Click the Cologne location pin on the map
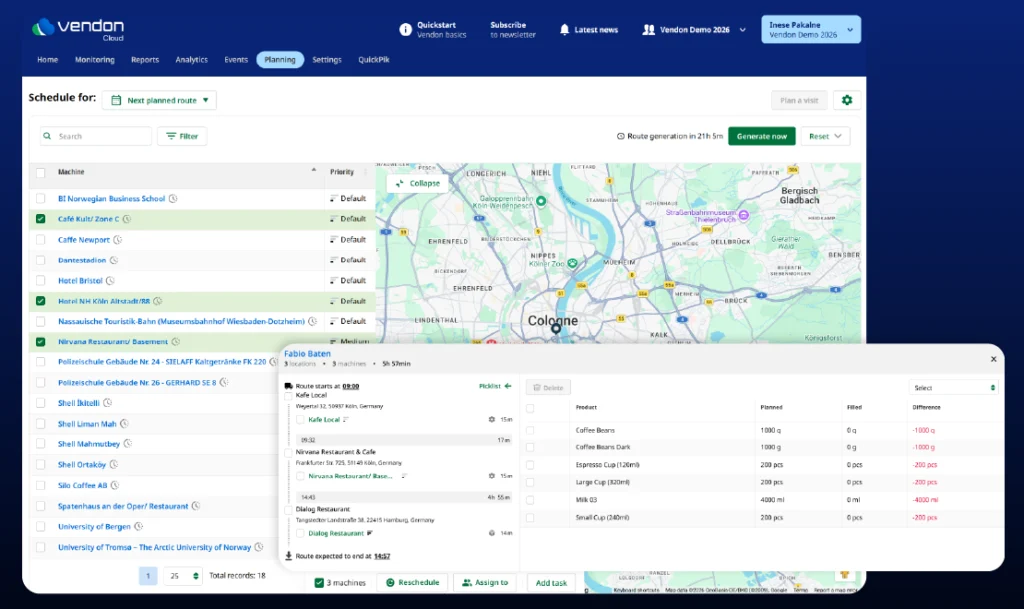 coord(556,329)
